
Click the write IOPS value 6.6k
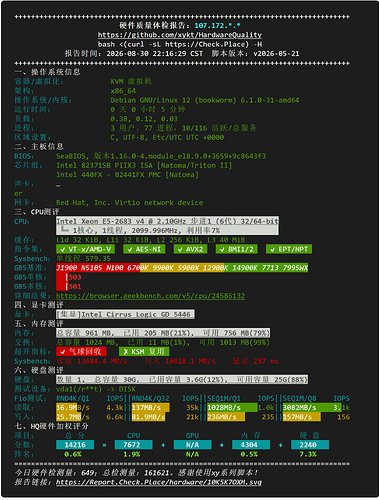click(x=115, y=417)
